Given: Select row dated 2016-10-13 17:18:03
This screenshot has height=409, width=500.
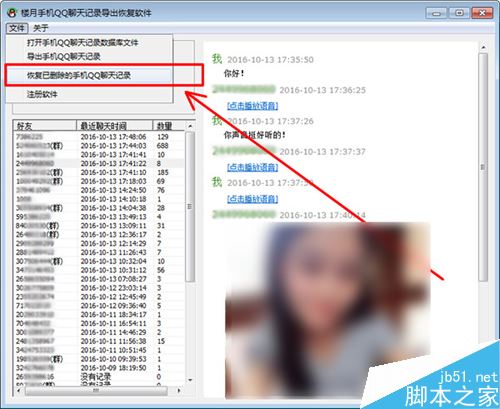Looking at the screenshot, I should pyautogui.click(x=99, y=181).
